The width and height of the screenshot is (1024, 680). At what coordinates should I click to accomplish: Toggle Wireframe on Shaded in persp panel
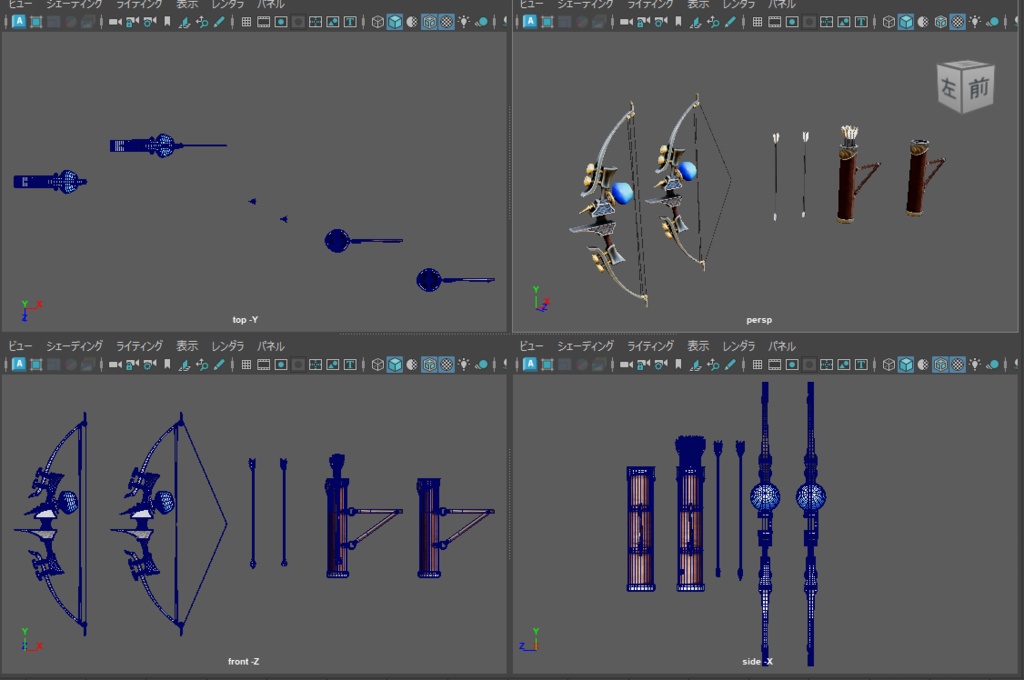[940, 22]
